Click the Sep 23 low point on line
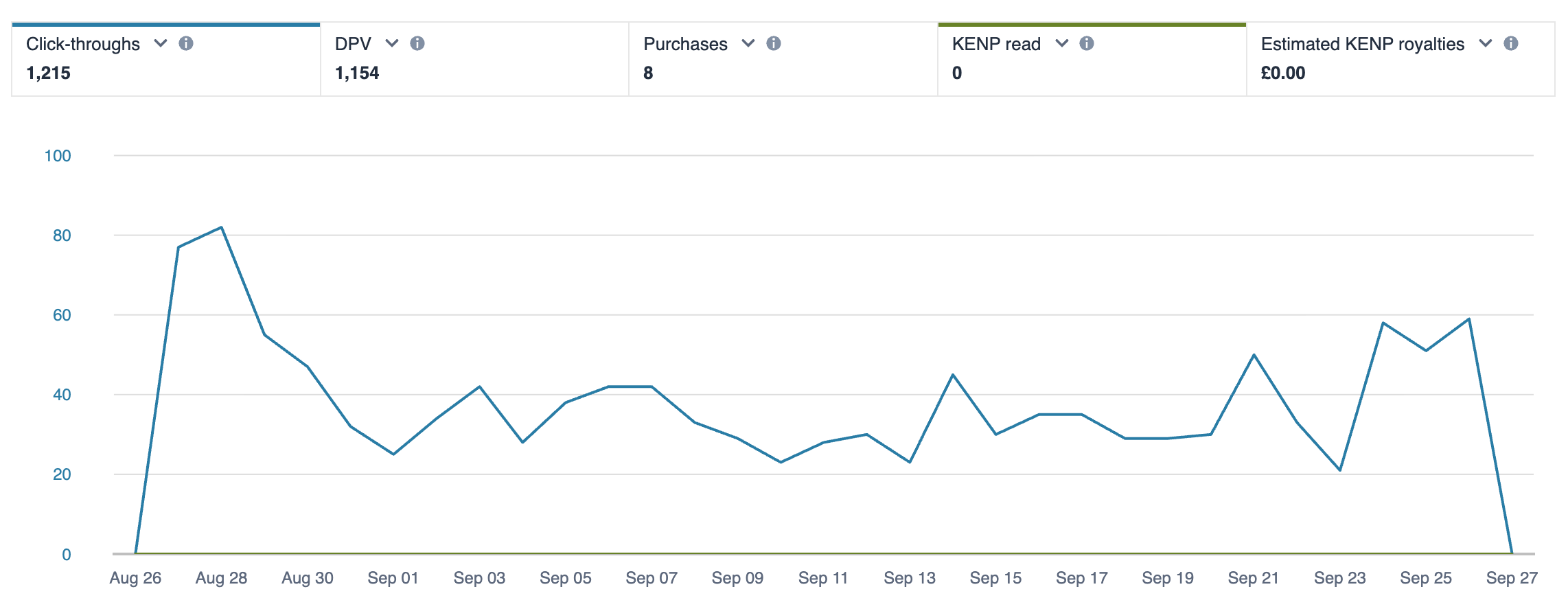 pyautogui.click(x=1340, y=470)
